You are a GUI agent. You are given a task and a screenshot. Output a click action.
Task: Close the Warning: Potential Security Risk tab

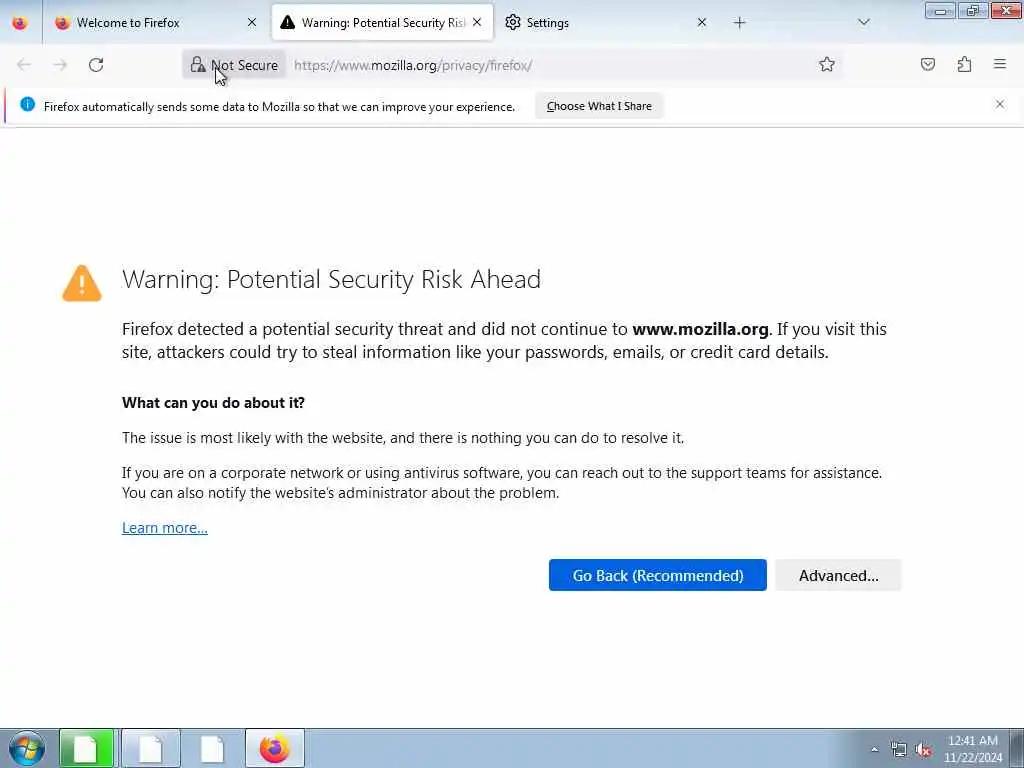[x=477, y=22]
